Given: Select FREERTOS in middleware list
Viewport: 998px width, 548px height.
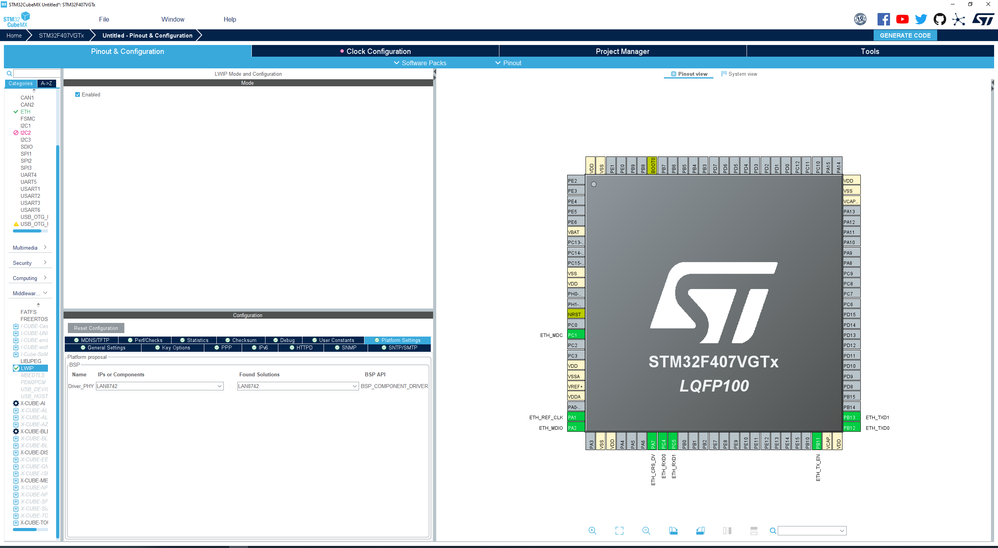Looking at the screenshot, I should pos(34,320).
